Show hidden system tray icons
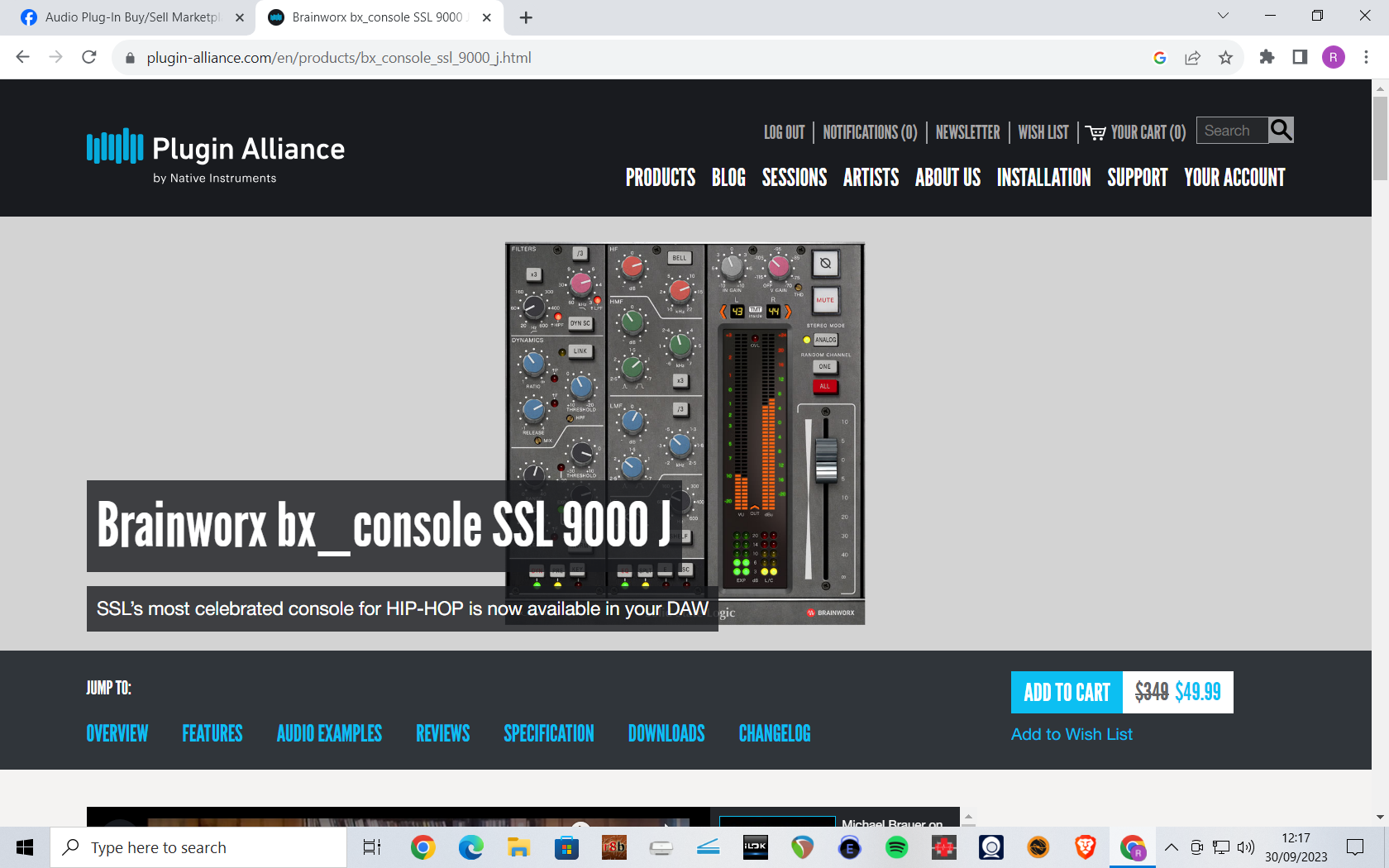The width and height of the screenshot is (1389, 868). tap(1172, 847)
